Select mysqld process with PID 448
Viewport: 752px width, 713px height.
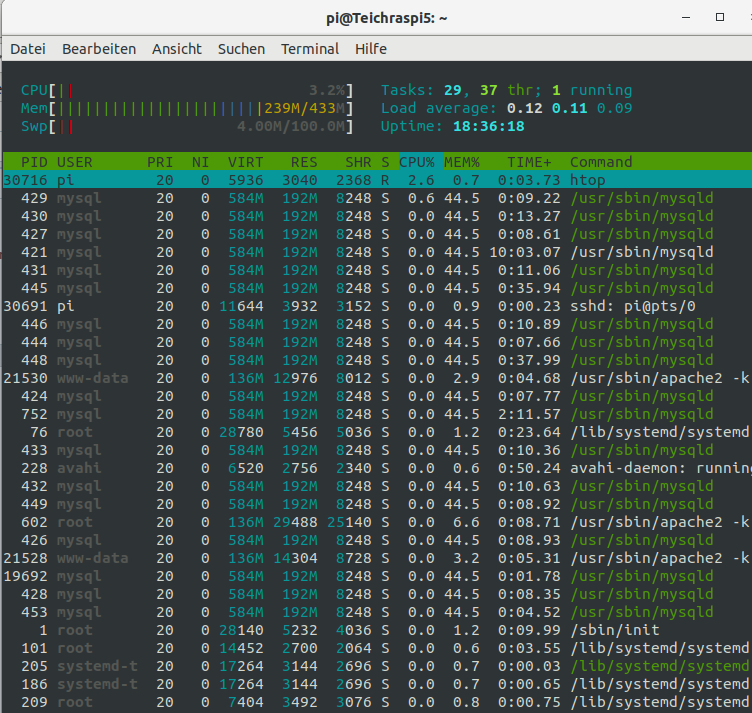(377, 360)
